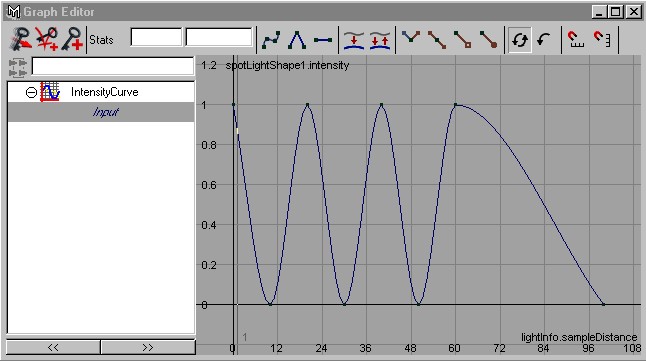Click the swap buffer curves icon
Image resolution: width=646 pixels, height=361 pixels.
click(380, 40)
